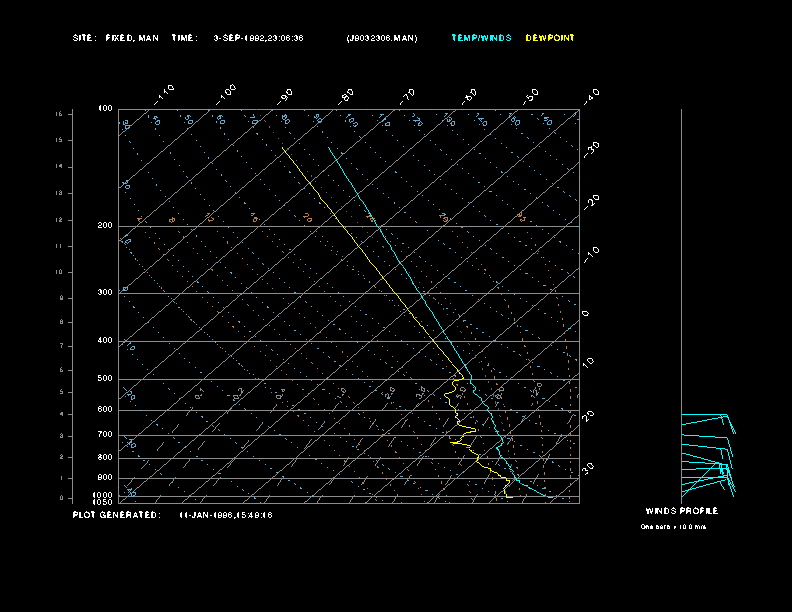Click the 600 pressure level label

point(105,410)
